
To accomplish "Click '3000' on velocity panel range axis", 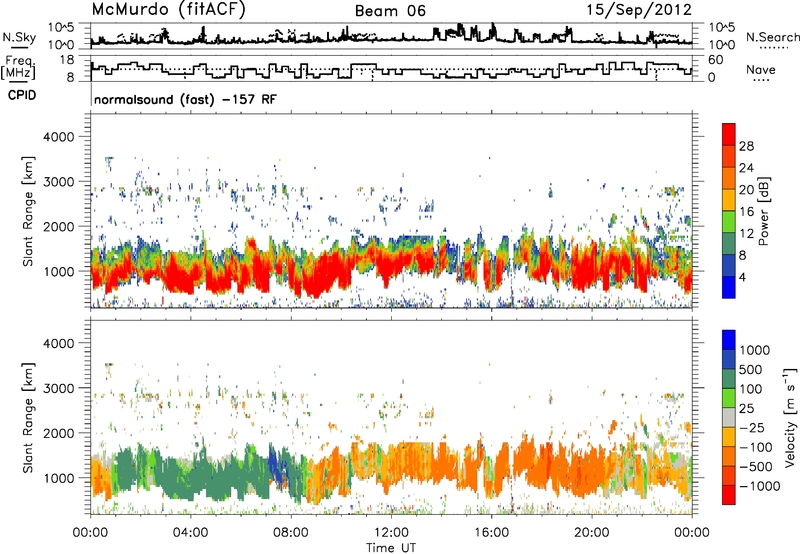I will click(x=58, y=388).
